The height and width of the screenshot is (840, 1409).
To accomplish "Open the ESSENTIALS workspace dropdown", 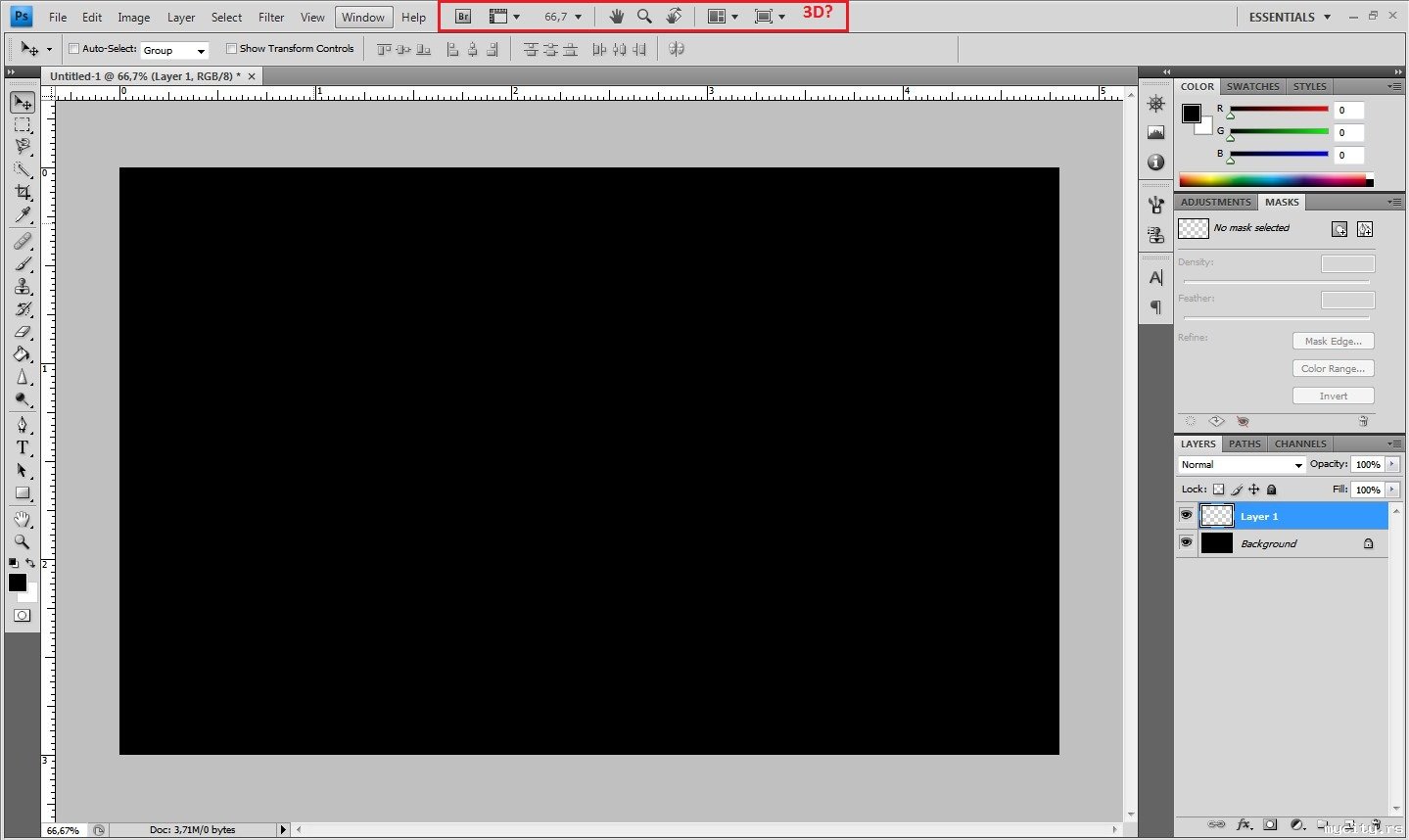I will point(1290,17).
